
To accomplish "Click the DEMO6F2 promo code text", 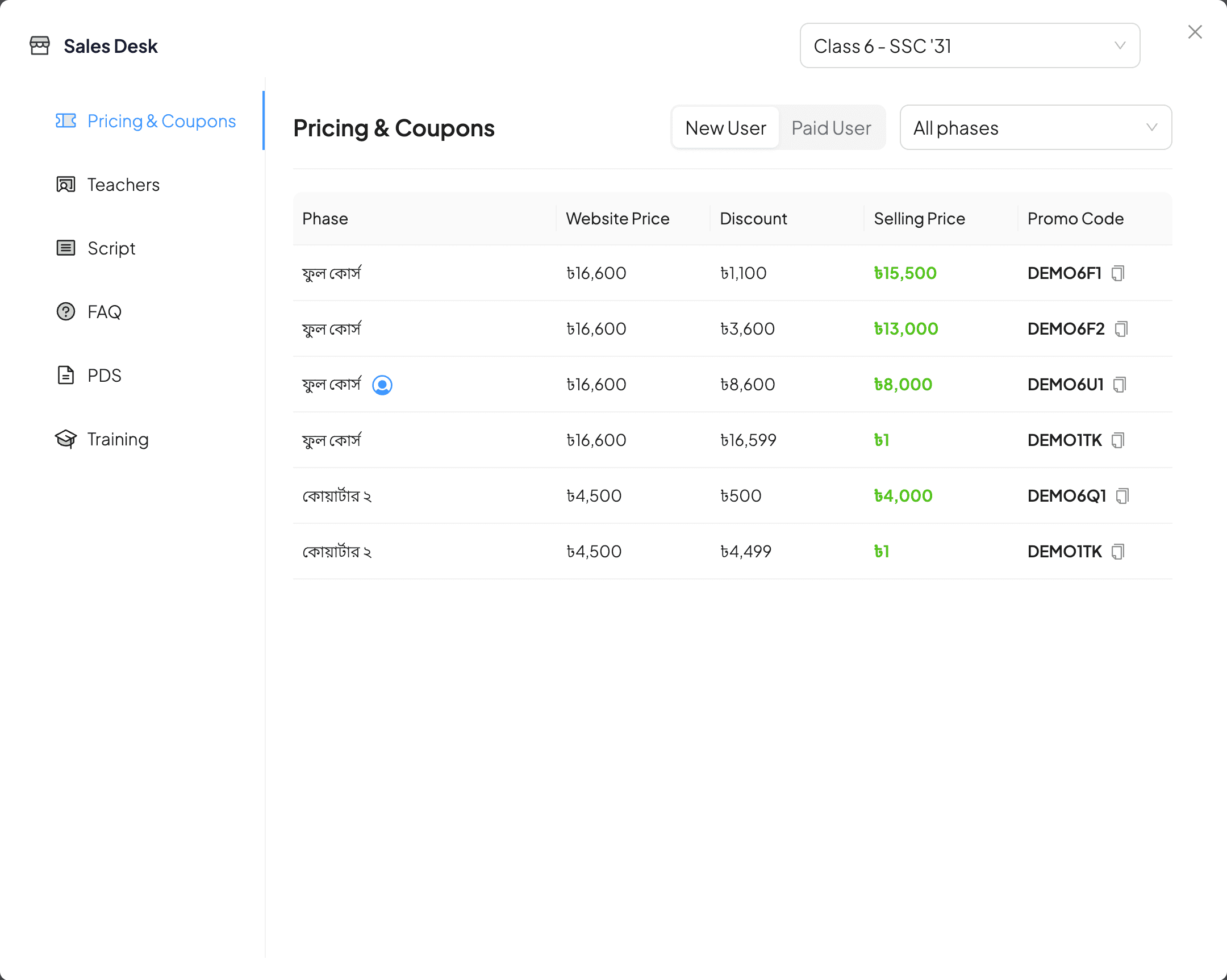I will pyautogui.click(x=1066, y=329).
